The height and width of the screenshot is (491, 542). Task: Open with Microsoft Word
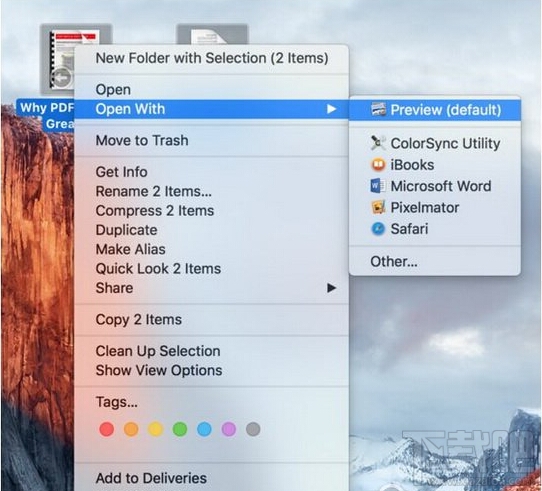pyautogui.click(x=435, y=186)
